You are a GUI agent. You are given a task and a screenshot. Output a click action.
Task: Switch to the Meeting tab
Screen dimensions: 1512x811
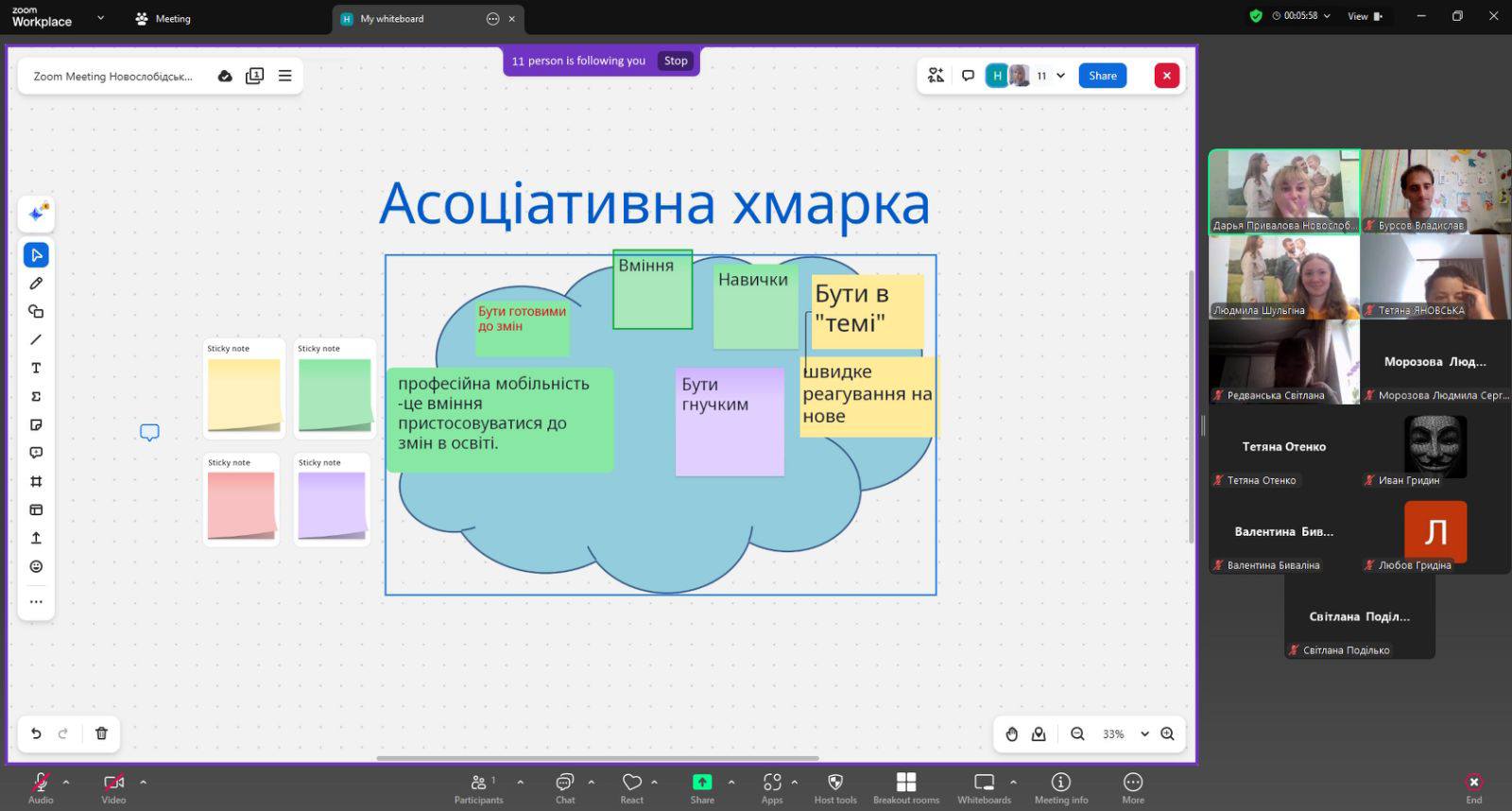(163, 18)
